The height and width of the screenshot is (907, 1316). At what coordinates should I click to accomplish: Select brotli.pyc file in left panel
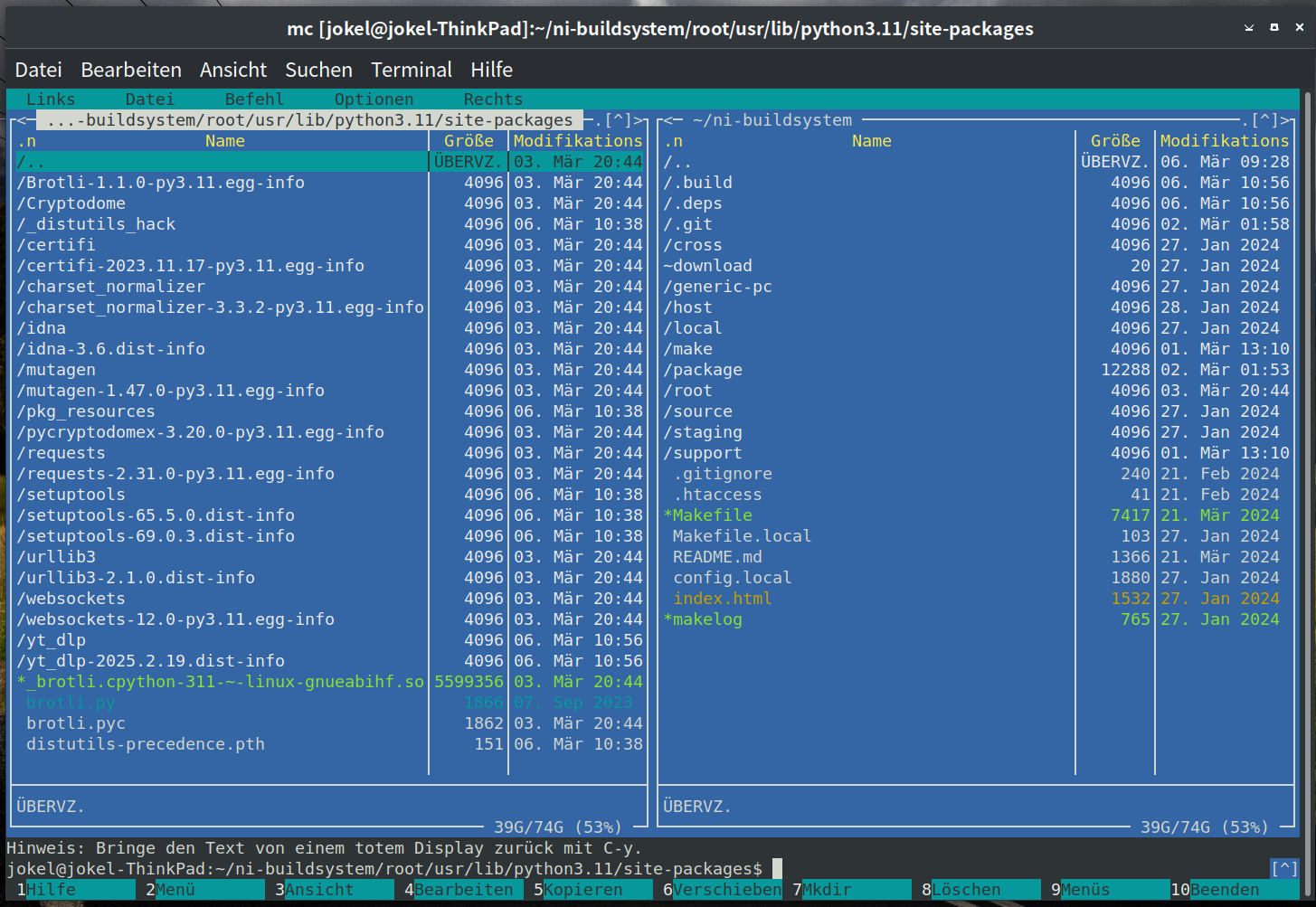(x=76, y=723)
